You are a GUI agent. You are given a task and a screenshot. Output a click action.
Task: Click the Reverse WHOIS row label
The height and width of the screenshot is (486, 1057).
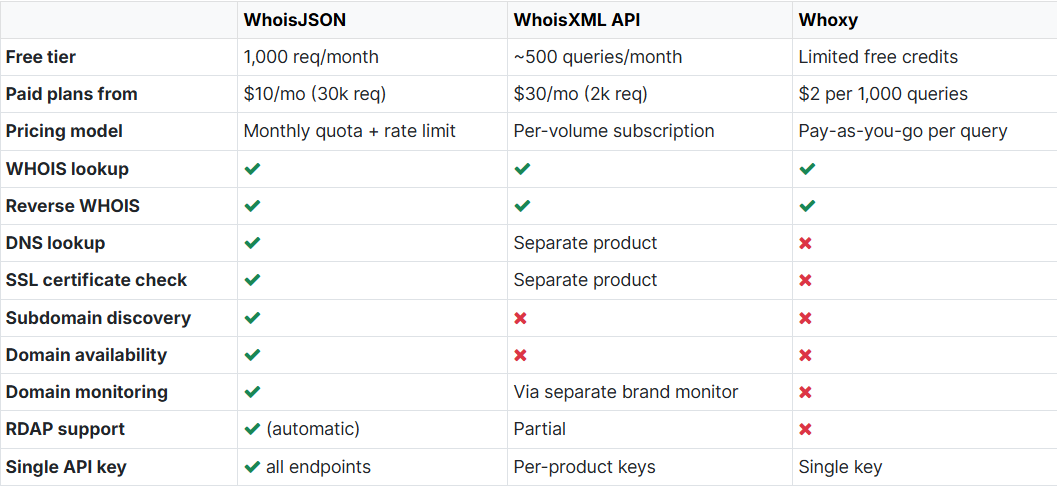point(73,206)
